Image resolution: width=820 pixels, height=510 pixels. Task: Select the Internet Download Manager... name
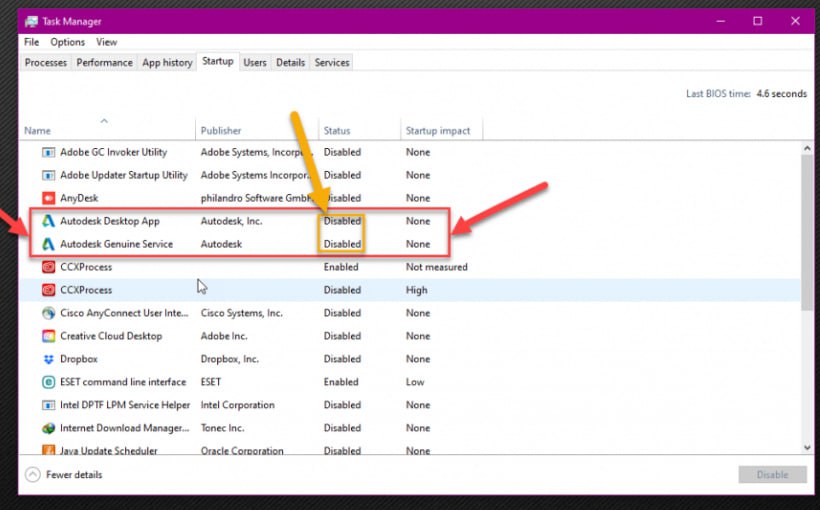coord(124,428)
